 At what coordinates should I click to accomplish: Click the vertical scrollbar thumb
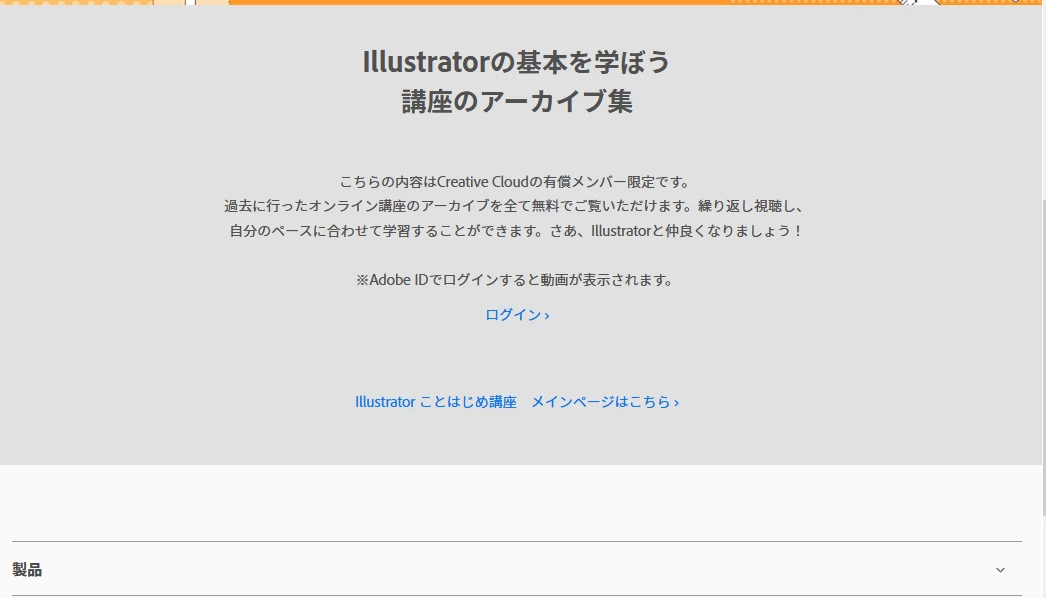1043,357
